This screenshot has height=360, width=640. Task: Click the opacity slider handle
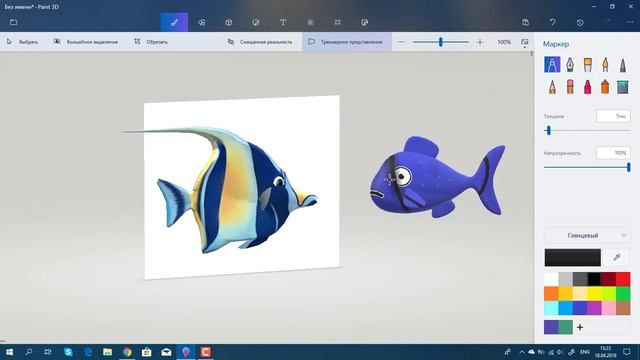pos(629,167)
